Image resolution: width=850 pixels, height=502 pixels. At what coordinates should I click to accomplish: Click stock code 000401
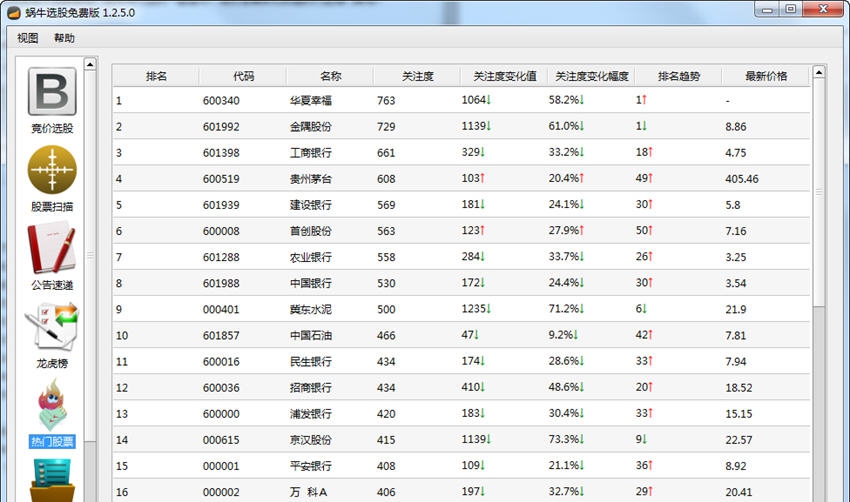pos(221,309)
